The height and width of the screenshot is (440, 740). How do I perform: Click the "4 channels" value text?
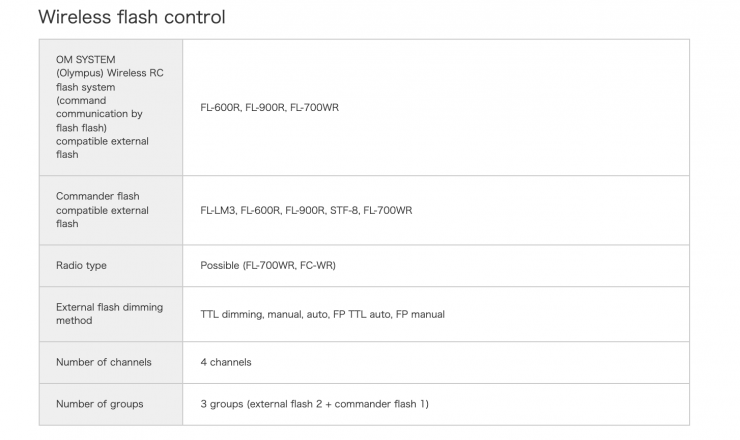click(226, 362)
